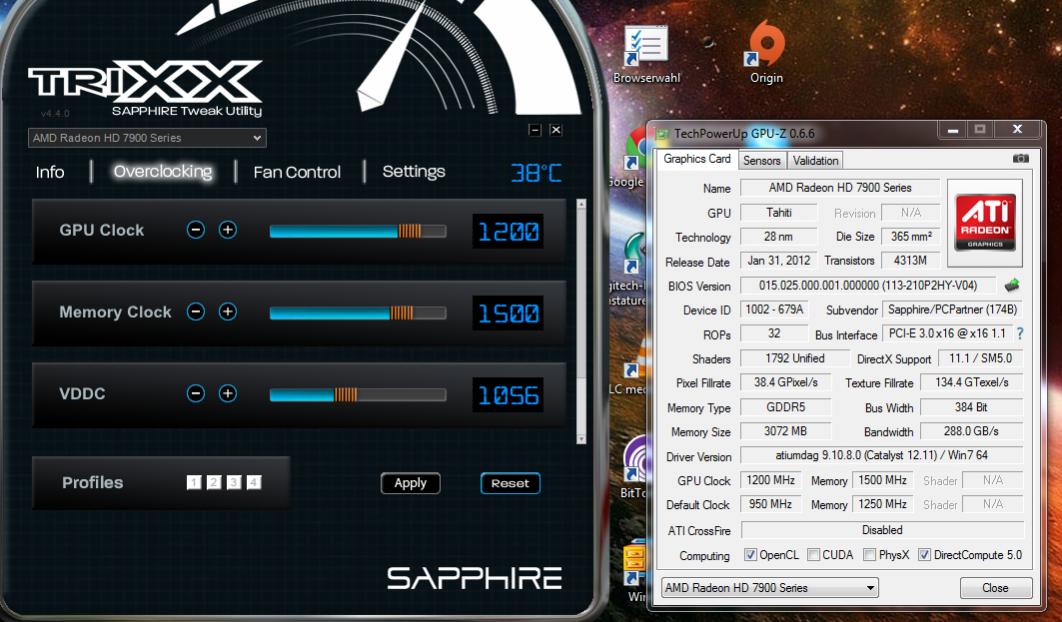Click the GPU Clock value 1200 display
The height and width of the screenshot is (622, 1062).
click(x=508, y=231)
